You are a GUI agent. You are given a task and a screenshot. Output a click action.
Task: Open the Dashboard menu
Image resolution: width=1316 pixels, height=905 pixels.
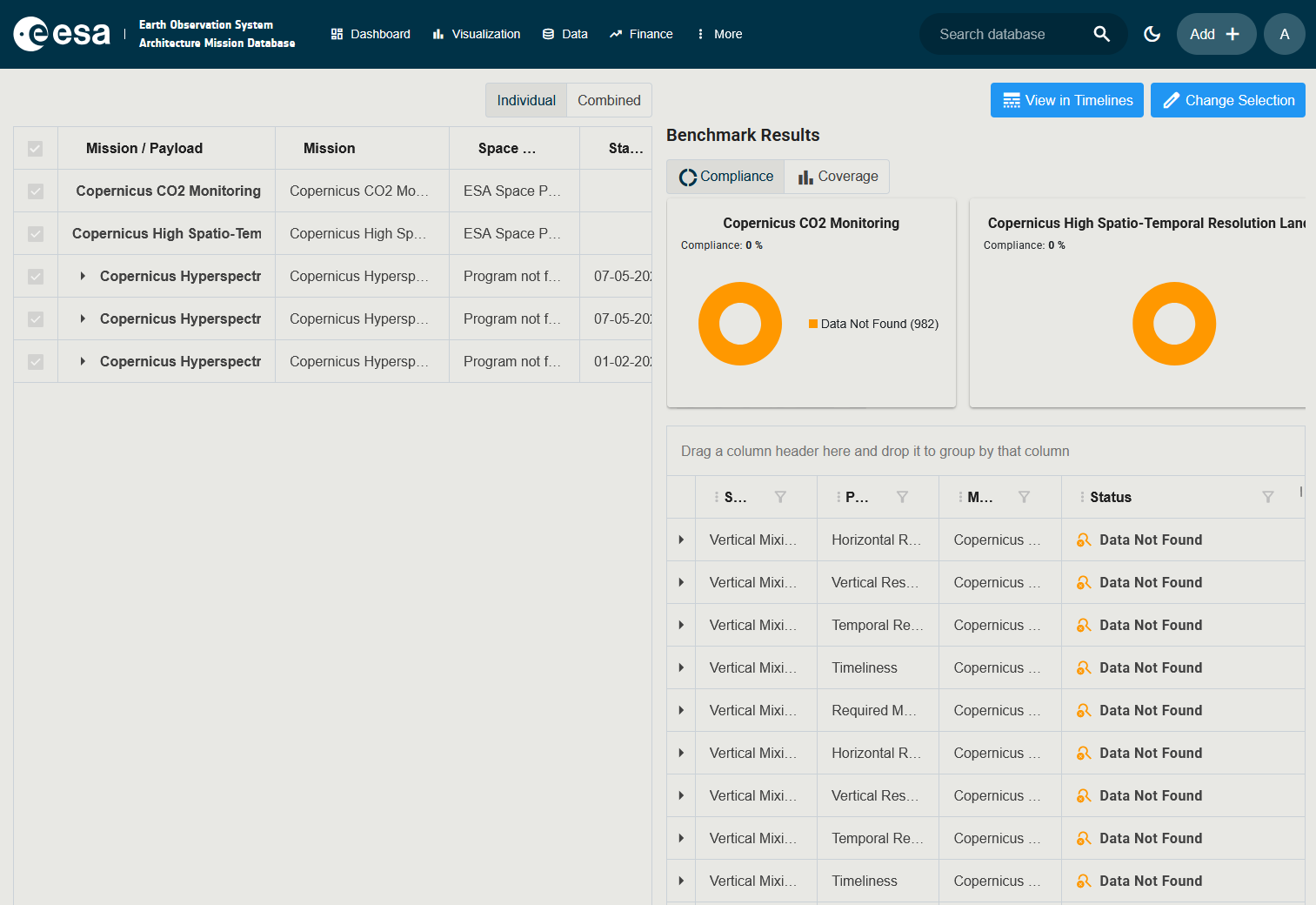[x=371, y=34]
